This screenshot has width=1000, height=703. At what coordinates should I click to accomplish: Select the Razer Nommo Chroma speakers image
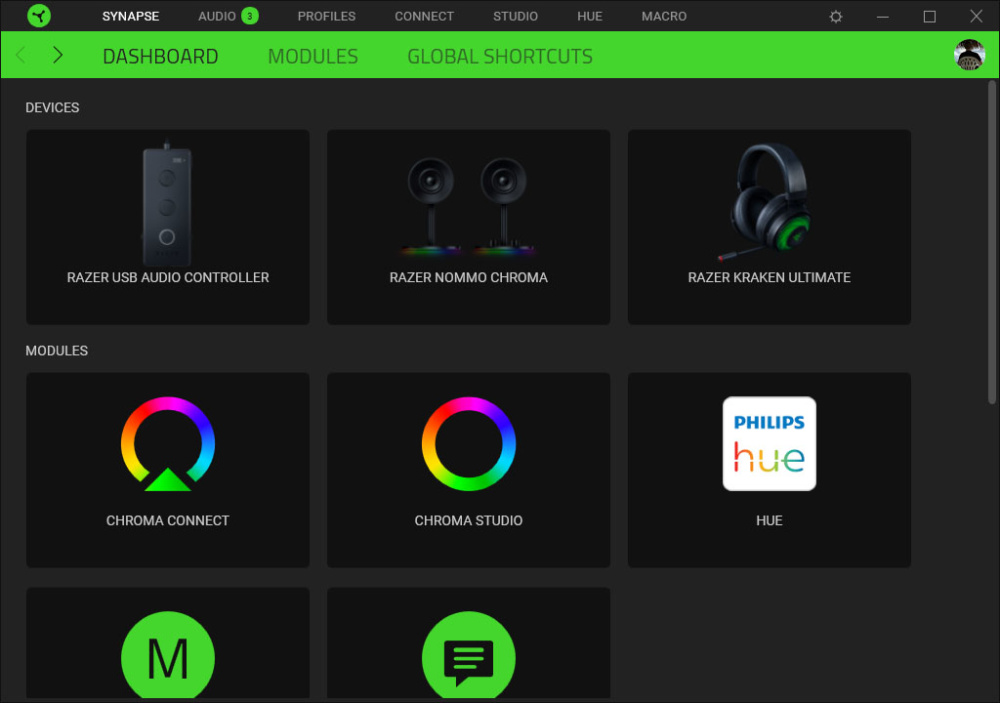tap(468, 205)
